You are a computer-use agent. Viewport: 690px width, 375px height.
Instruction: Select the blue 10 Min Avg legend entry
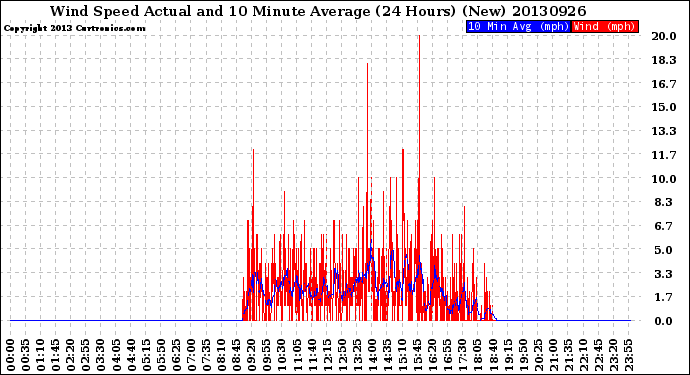pos(518,26)
